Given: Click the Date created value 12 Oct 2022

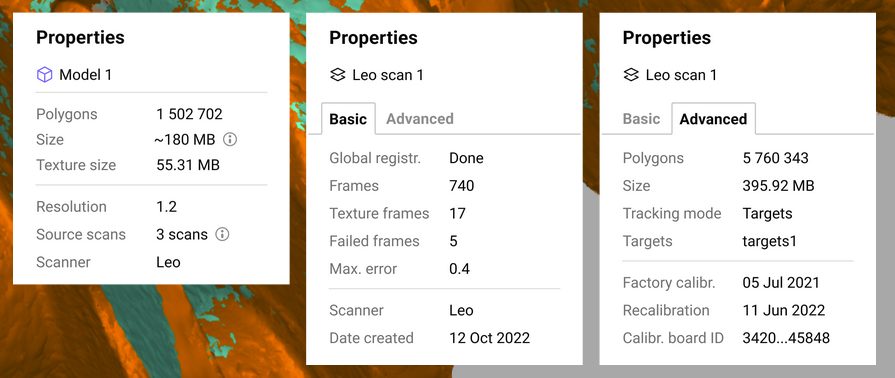Looking at the screenshot, I should click(x=490, y=338).
